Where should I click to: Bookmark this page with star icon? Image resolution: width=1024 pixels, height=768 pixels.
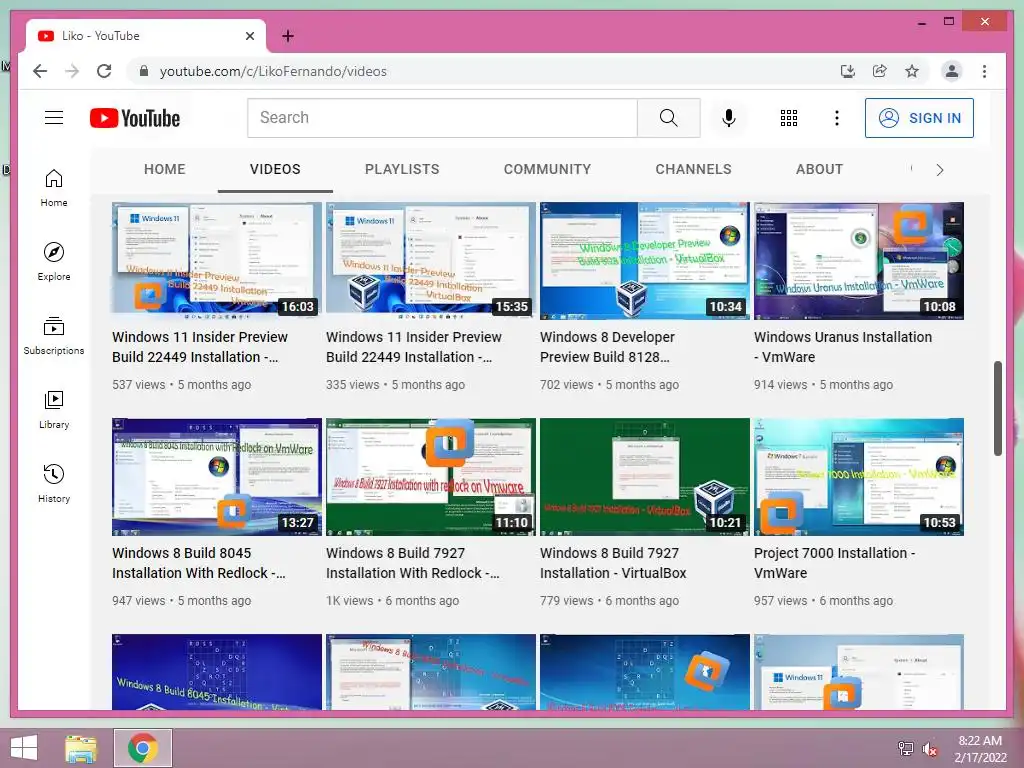click(x=912, y=71)
